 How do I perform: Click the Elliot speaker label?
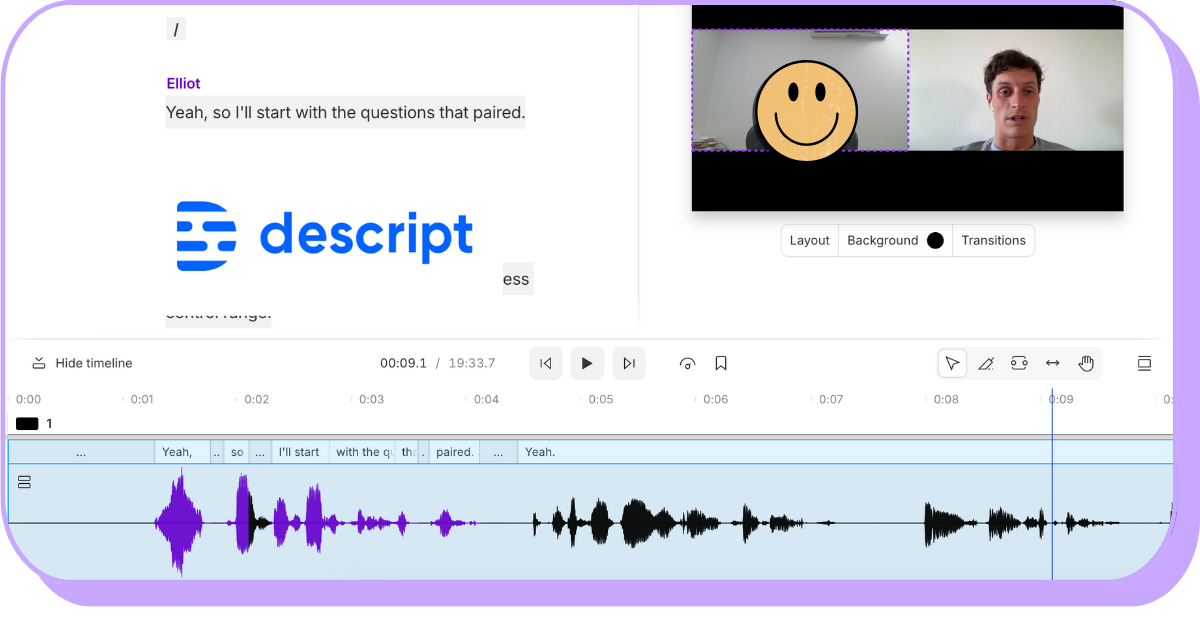(x=183, y=83)
